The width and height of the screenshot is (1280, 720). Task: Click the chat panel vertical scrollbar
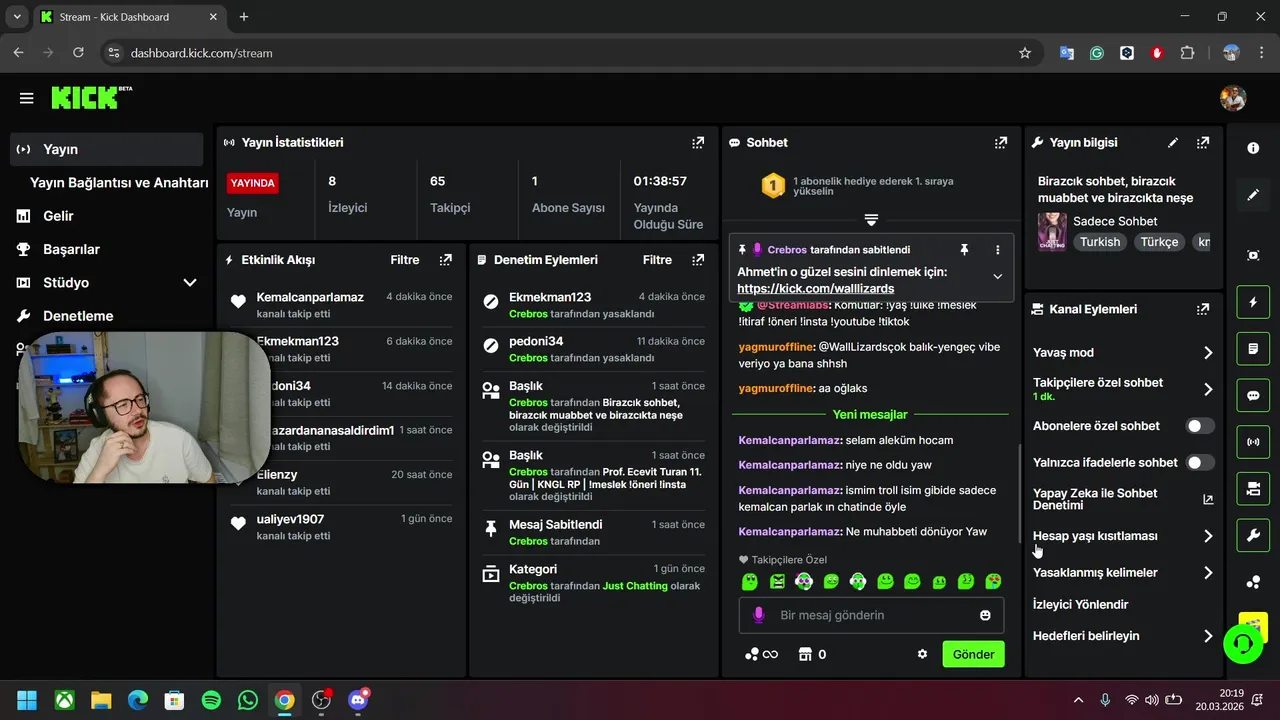click(x=1019, y=495)
